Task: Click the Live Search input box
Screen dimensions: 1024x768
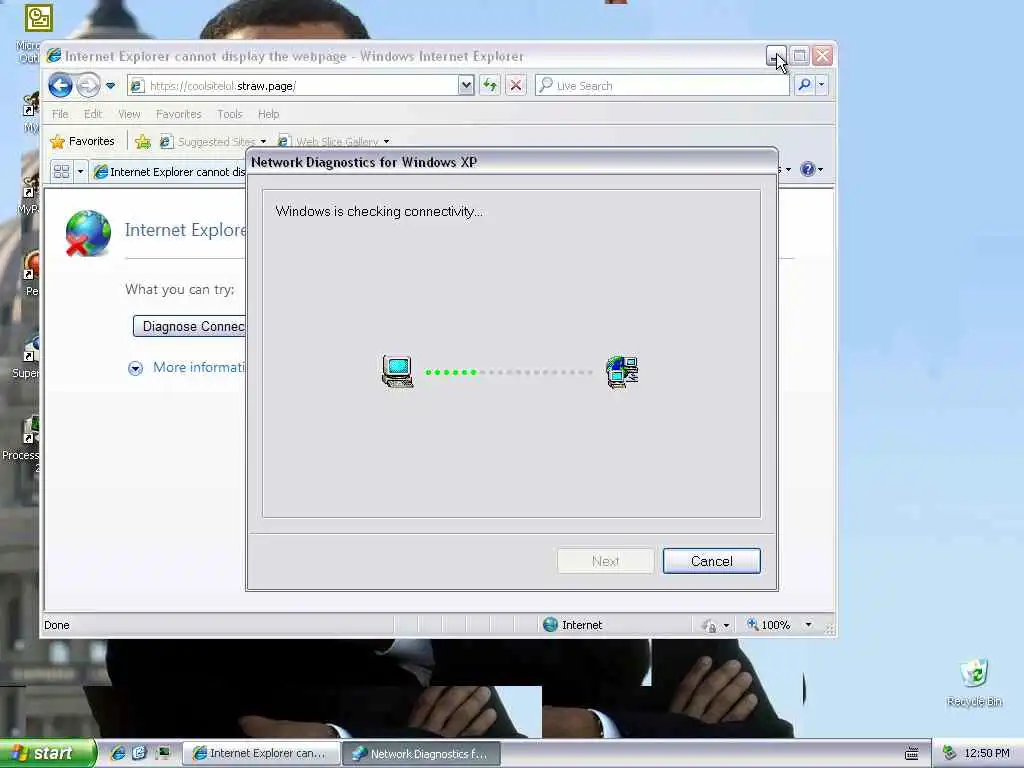Action: coord(662,86)
